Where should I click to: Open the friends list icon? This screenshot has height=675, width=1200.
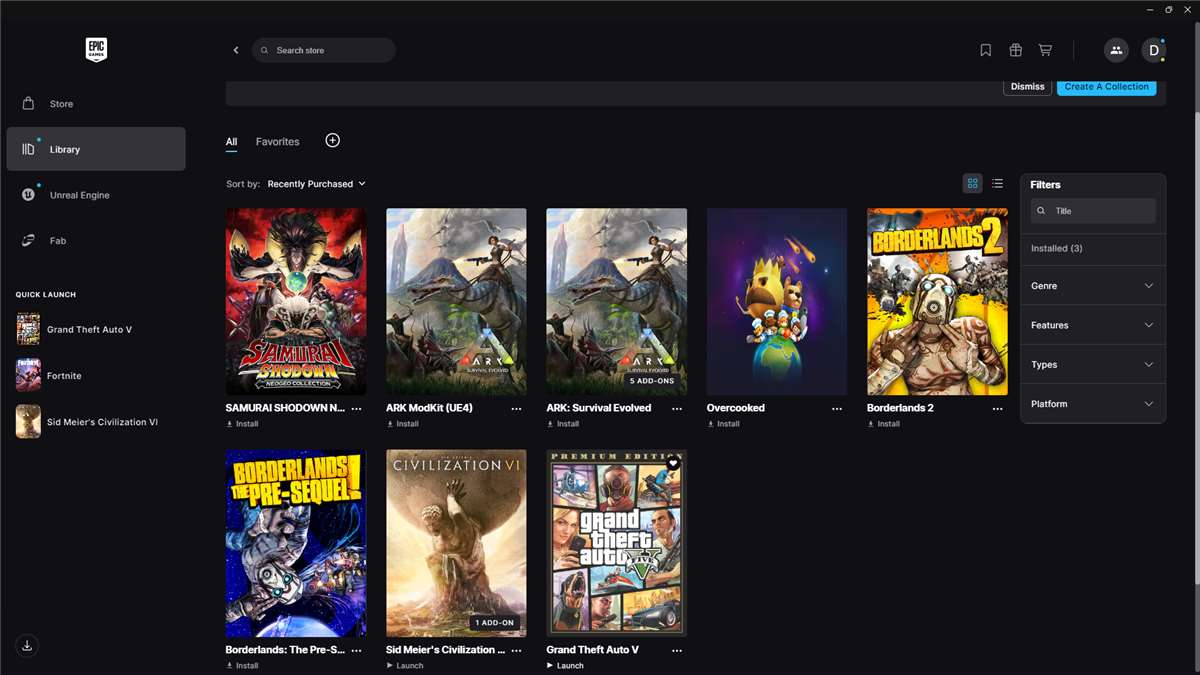(x=1116, y=50)
